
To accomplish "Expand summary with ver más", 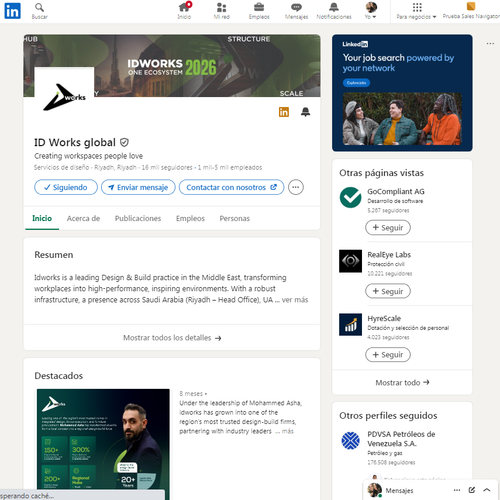I will point(295,300).
